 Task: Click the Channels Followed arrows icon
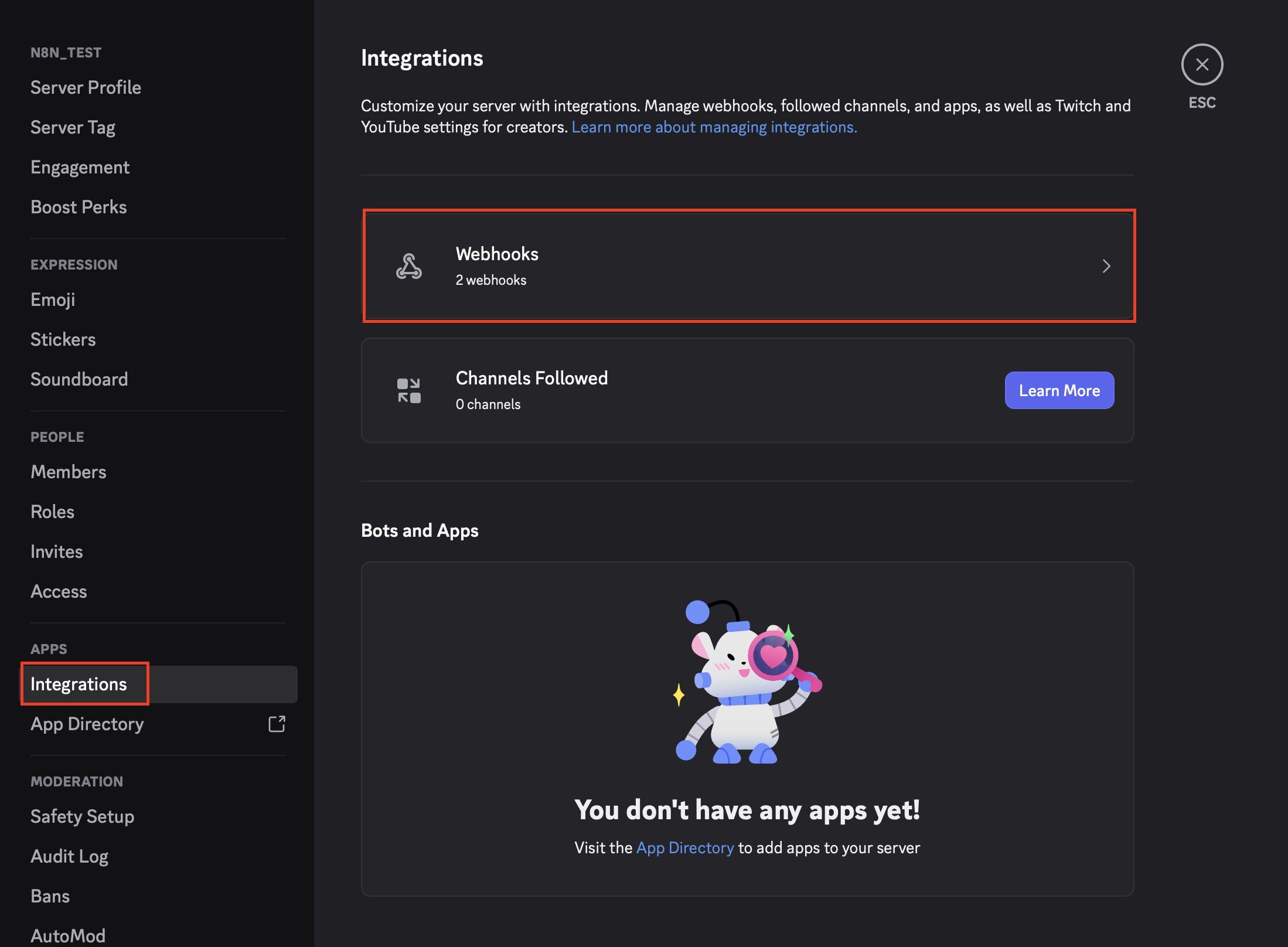pos(409,390)
